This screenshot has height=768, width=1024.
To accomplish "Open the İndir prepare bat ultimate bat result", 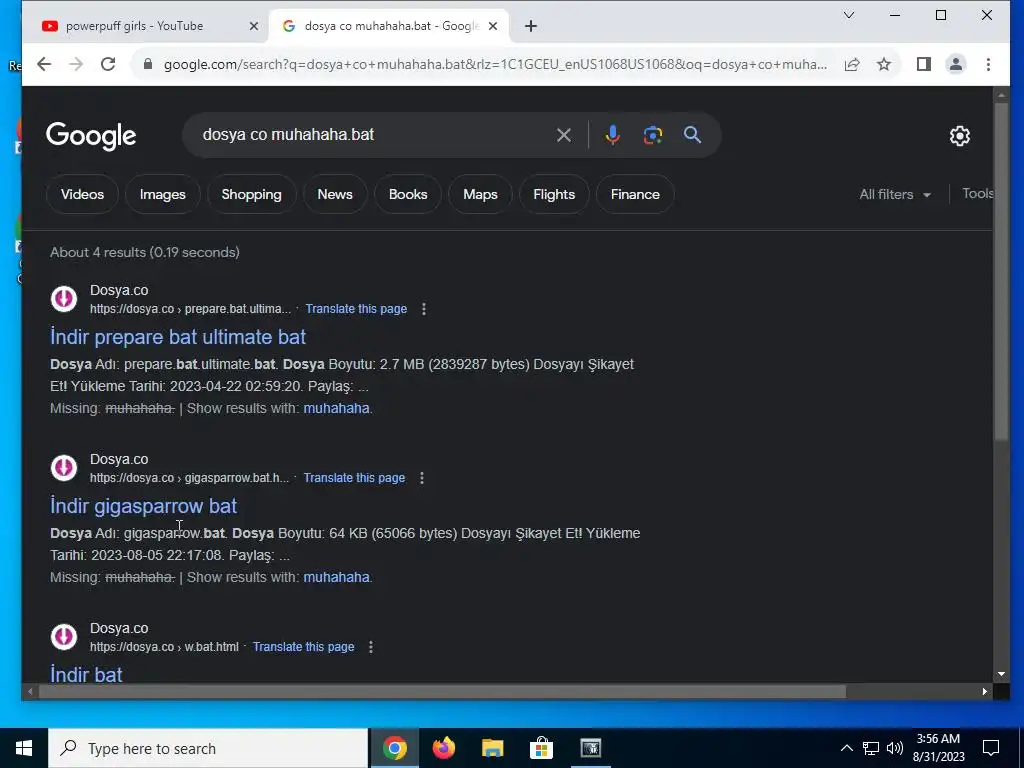I will [x=178, y=337].
